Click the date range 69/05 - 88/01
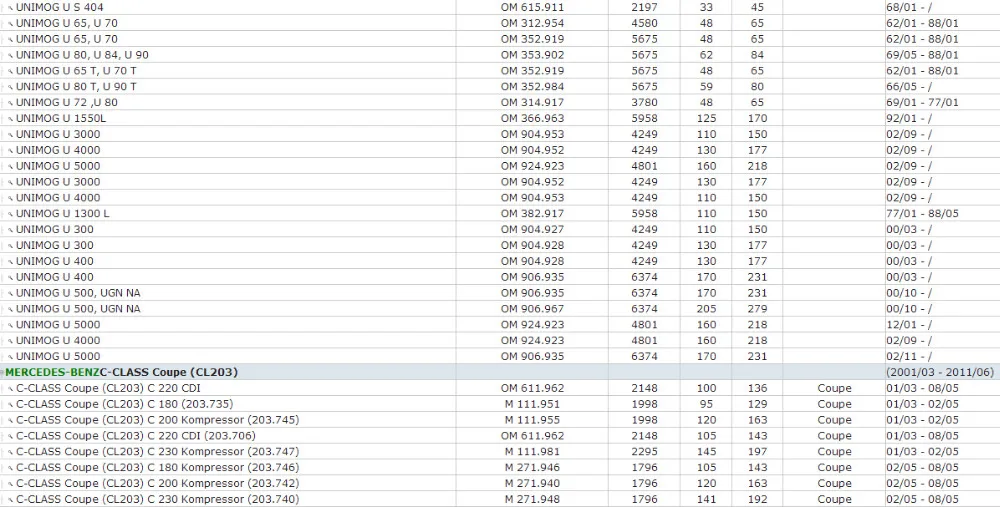Viewport: 1000px width, 507px height. pos(922,55)
